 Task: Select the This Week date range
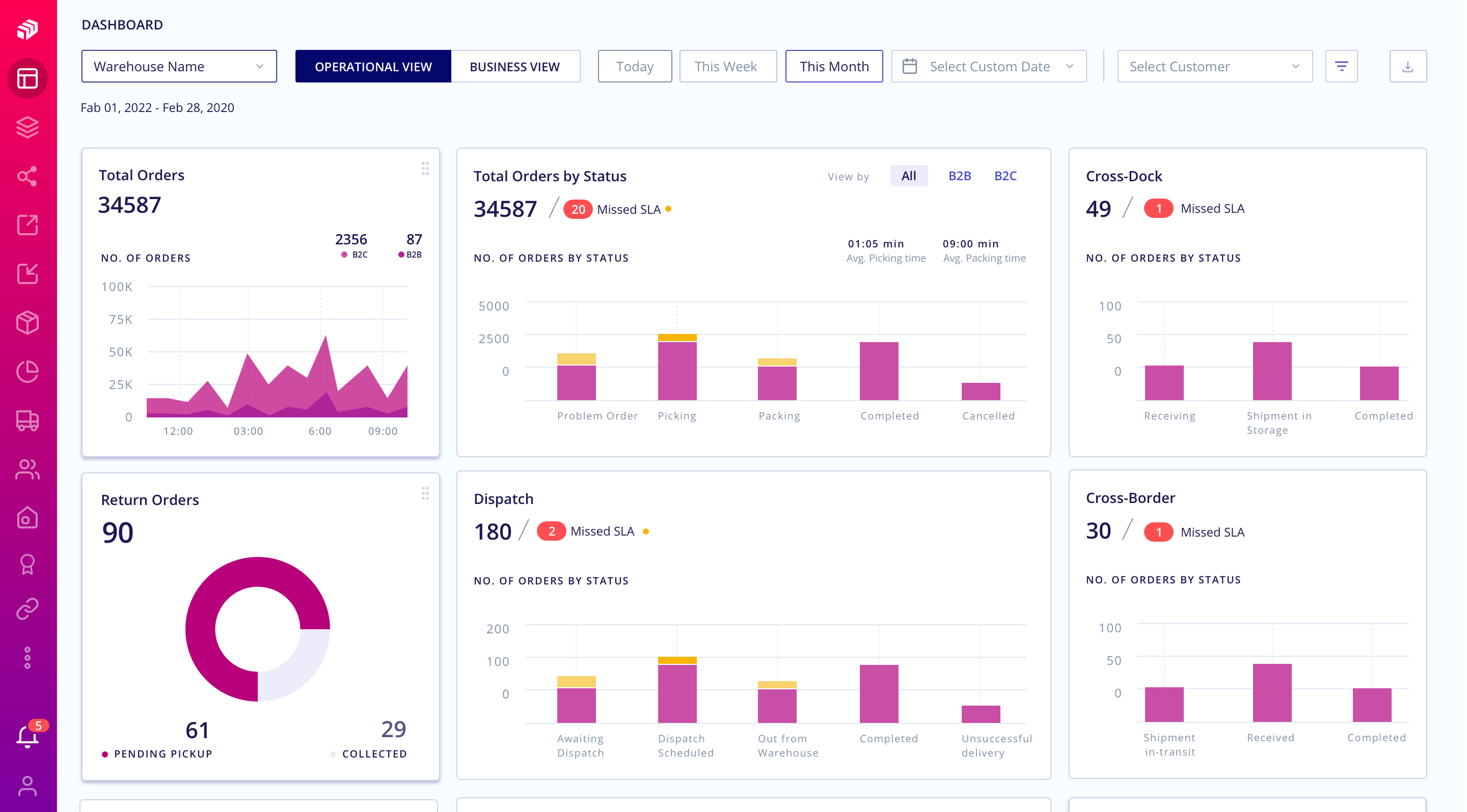pyautogui.click(x=727, y=67)
